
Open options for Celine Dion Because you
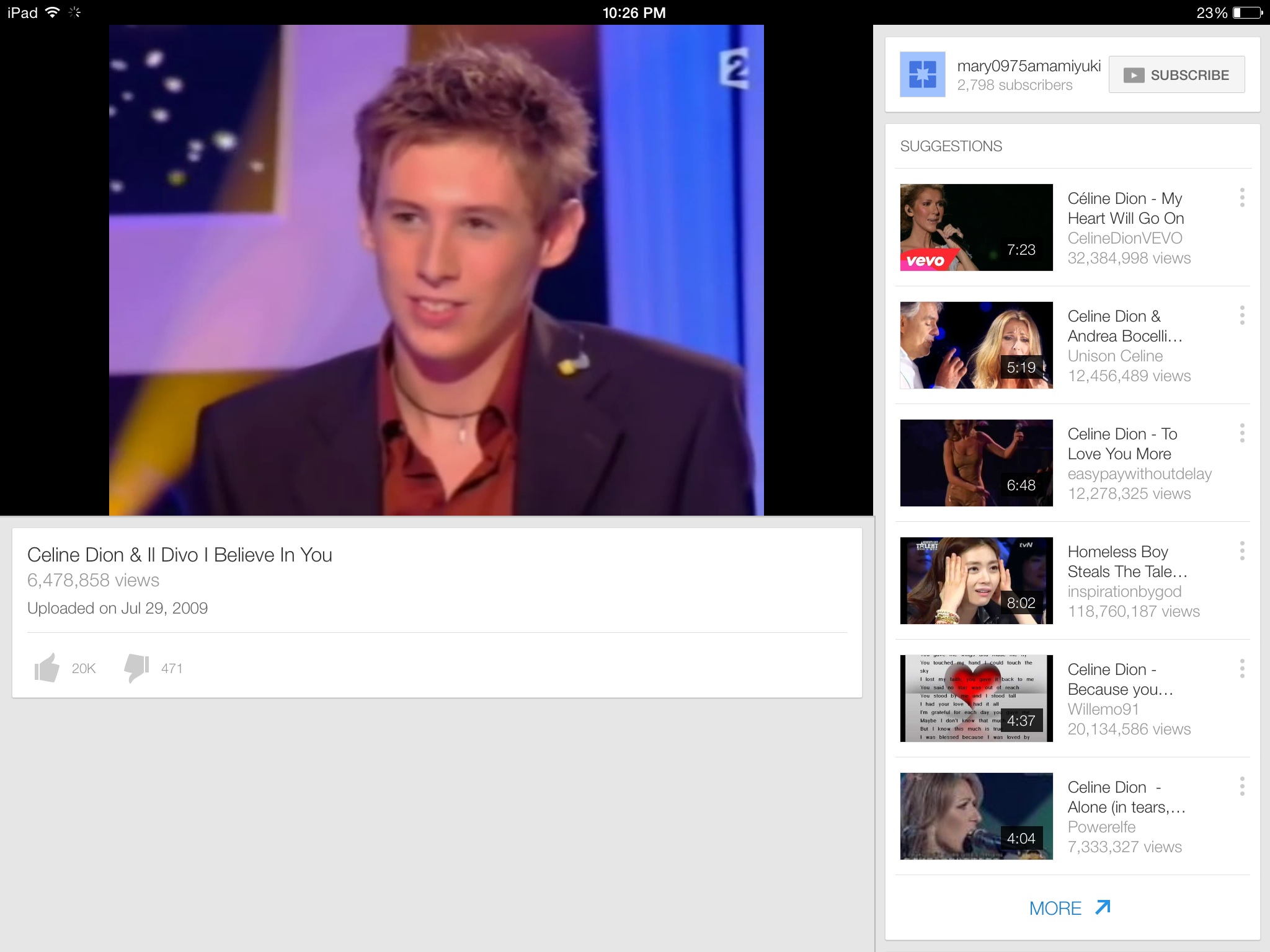tap(1242, 669)
